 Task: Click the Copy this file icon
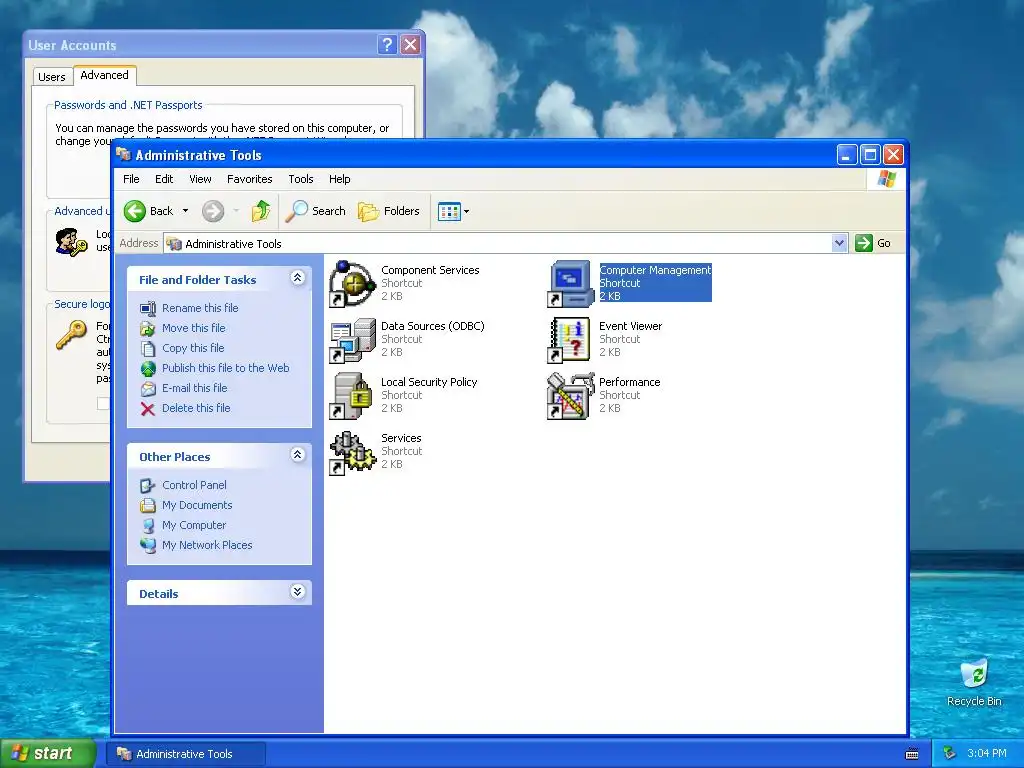click(148, 348)
